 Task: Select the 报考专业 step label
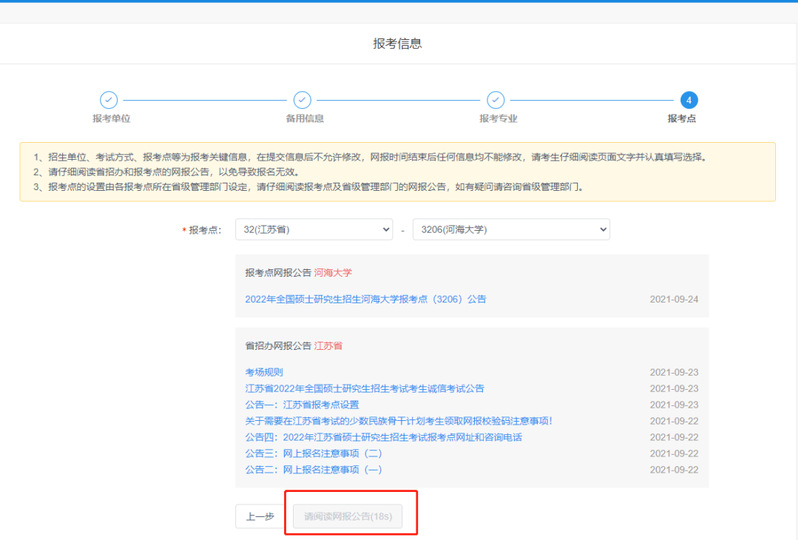[498, 119]
